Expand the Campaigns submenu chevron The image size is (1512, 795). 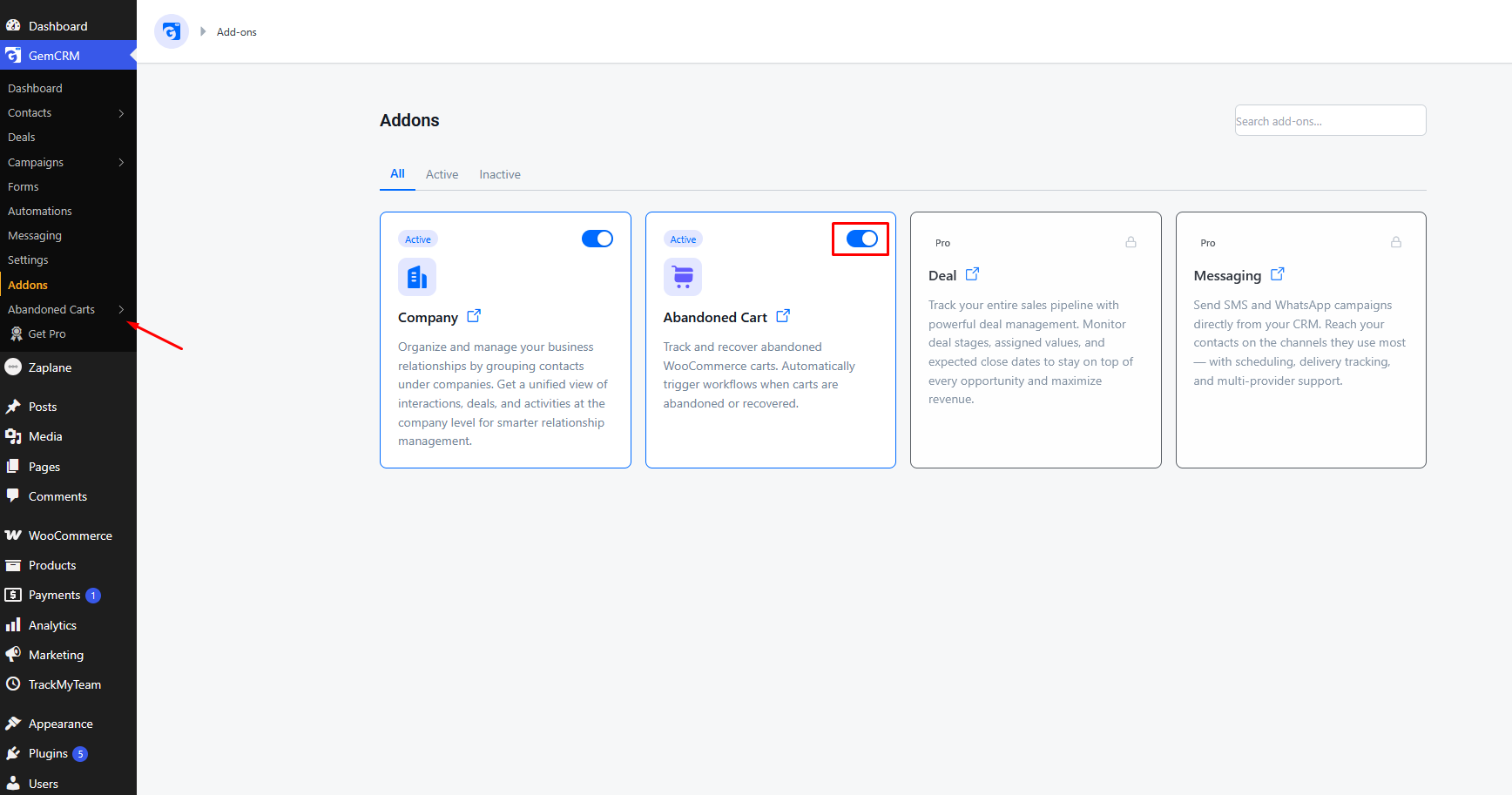(121, 162)
